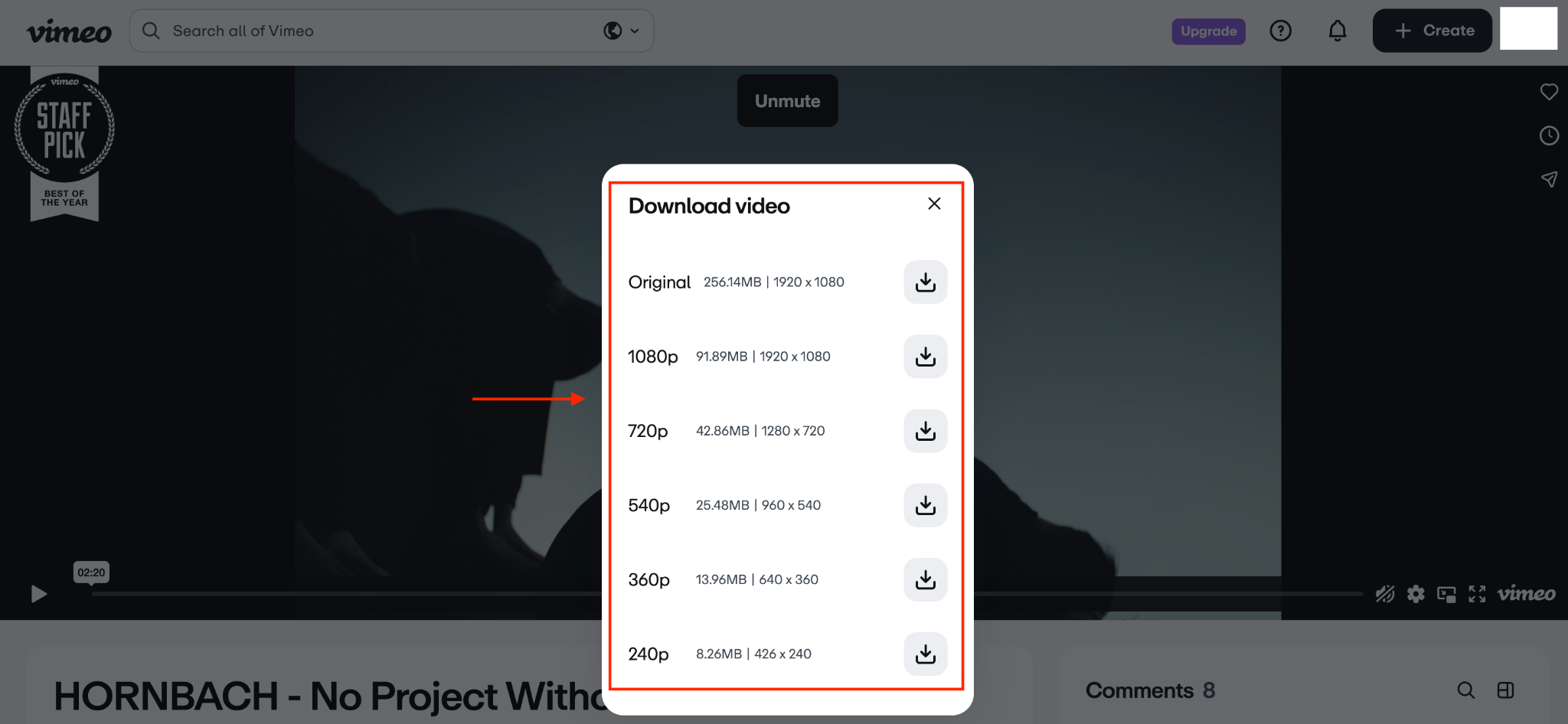1568x724 pixels.
Task: Click the Upgrade button
Action: (1208, 31)
